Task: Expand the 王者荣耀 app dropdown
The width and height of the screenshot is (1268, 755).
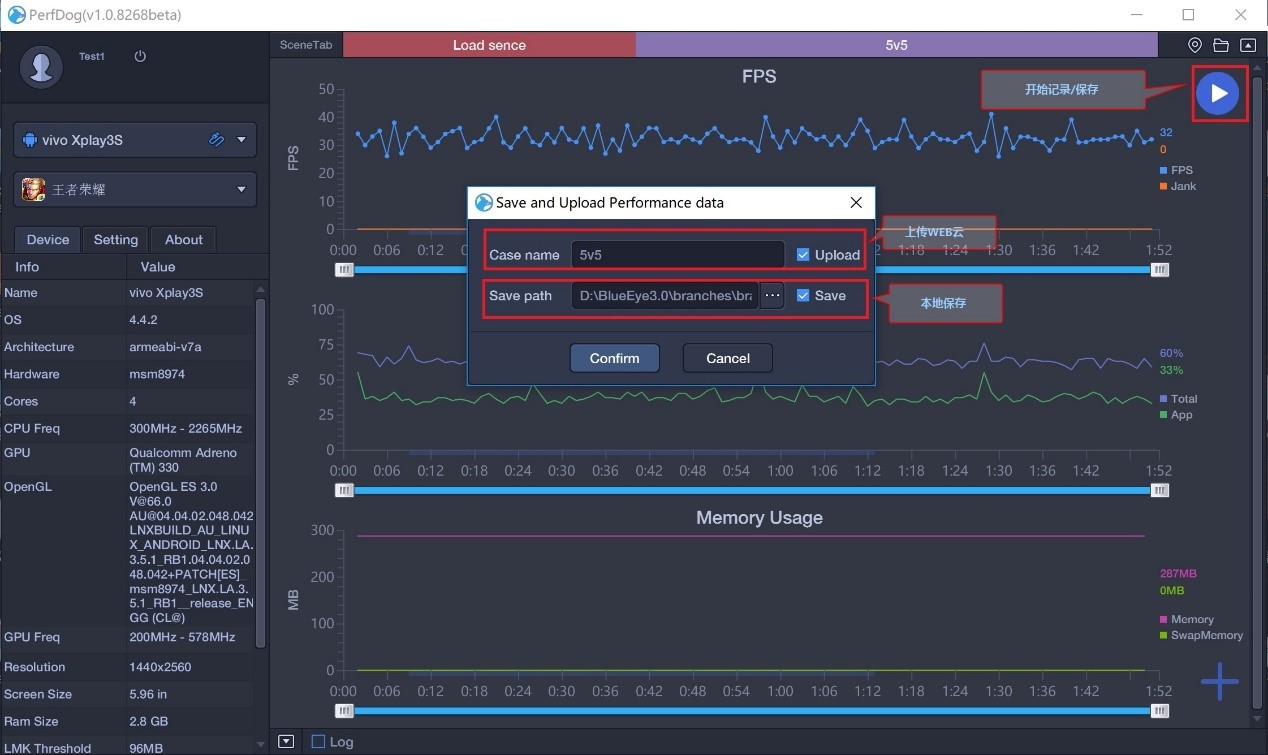Action: 240,189
